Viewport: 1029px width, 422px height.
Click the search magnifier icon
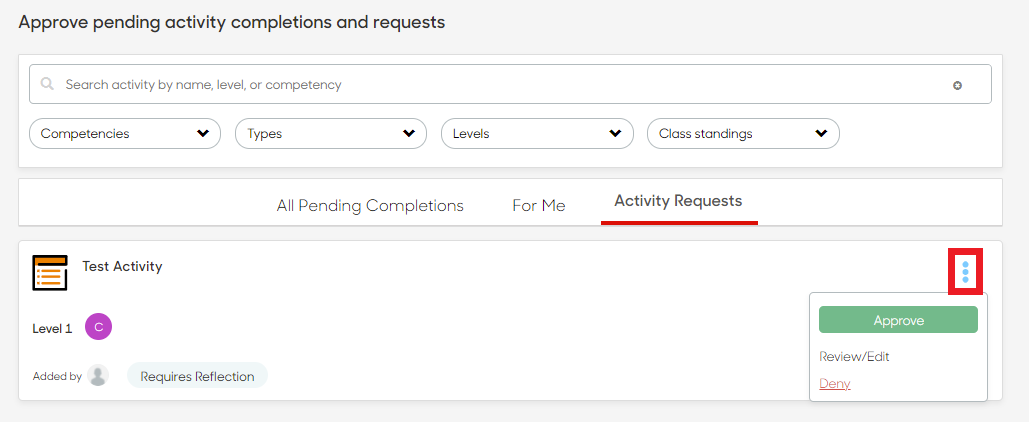coord(47,84)
